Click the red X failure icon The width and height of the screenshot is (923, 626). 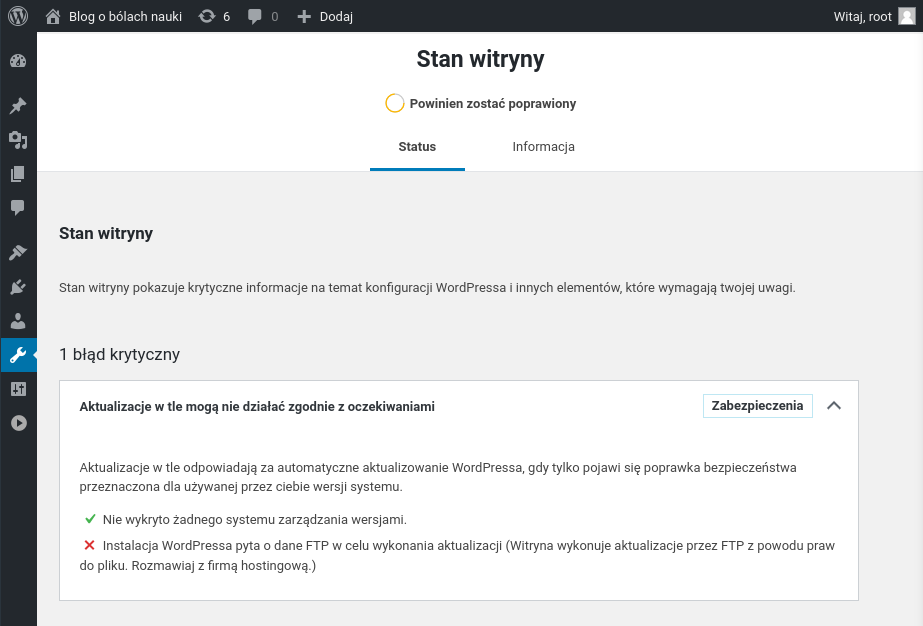(89, 545)
